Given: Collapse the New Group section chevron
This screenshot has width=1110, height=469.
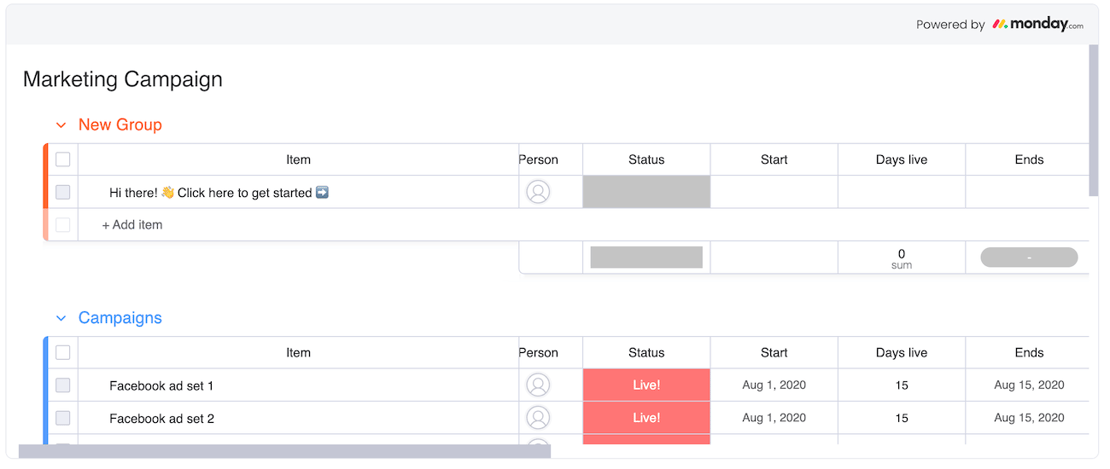Looking at the screenshot, I should point(61,125).
